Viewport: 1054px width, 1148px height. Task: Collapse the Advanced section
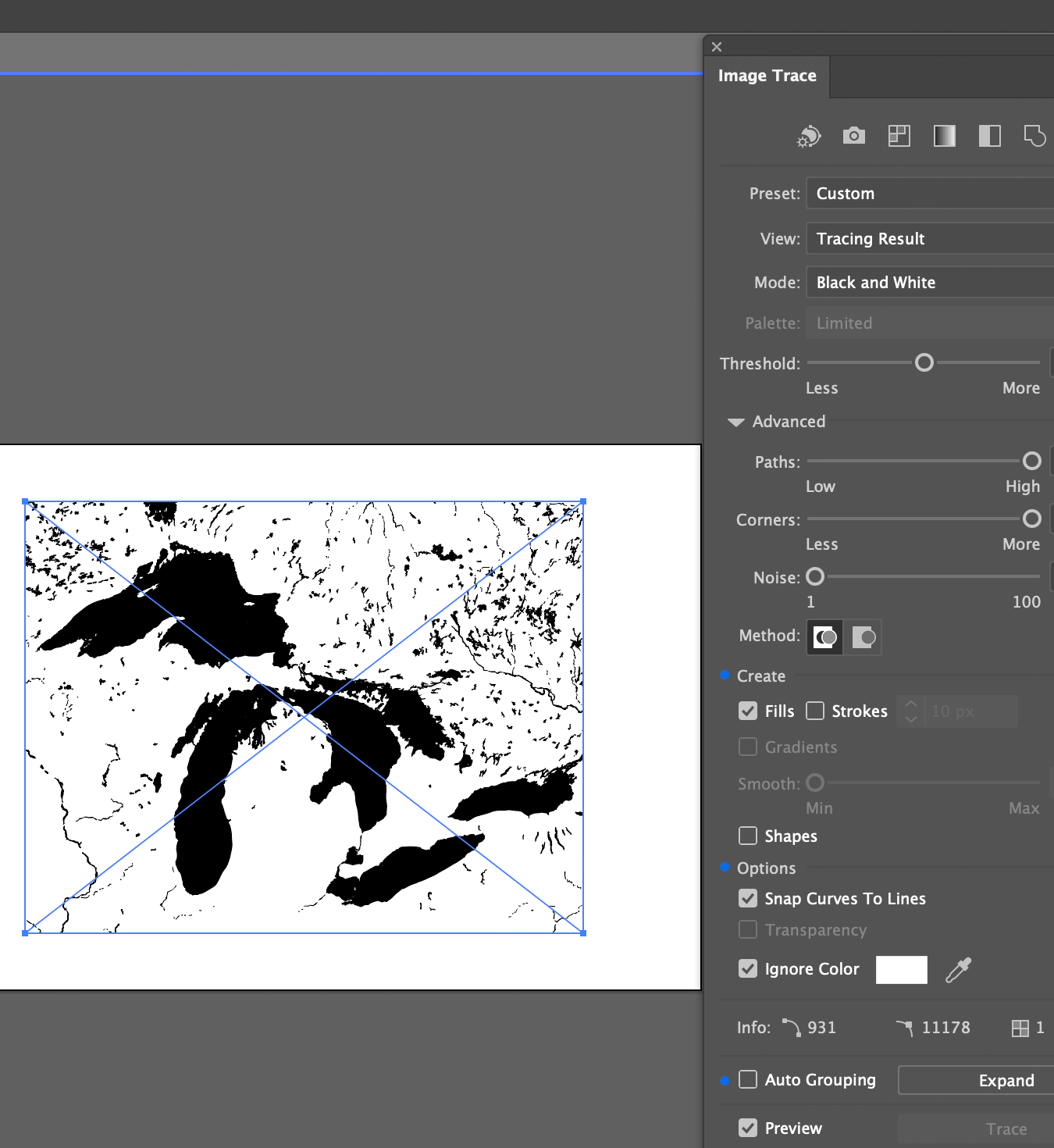click(735, 422)
